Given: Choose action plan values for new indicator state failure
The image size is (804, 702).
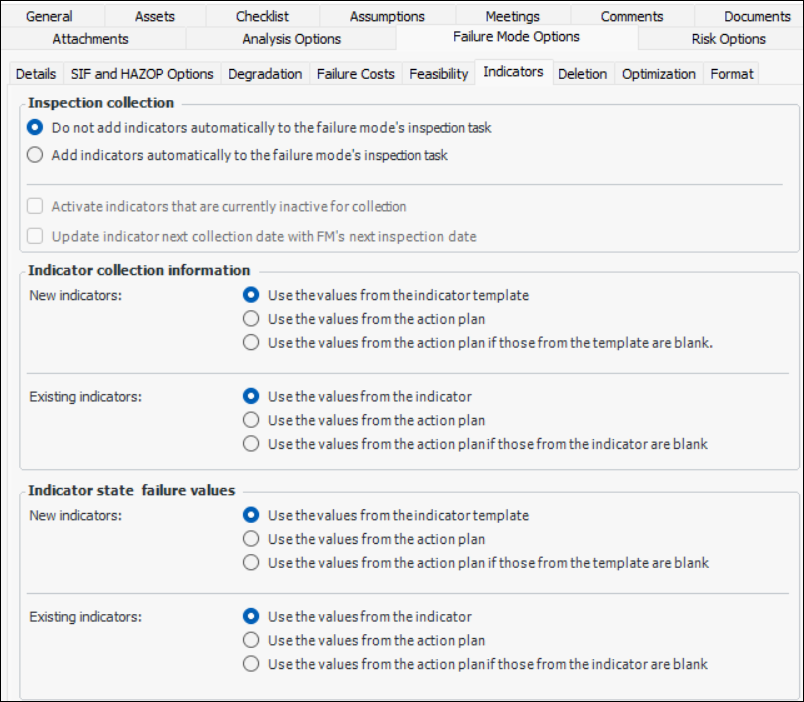Looking at the screenshot, I should click(251, 539).
